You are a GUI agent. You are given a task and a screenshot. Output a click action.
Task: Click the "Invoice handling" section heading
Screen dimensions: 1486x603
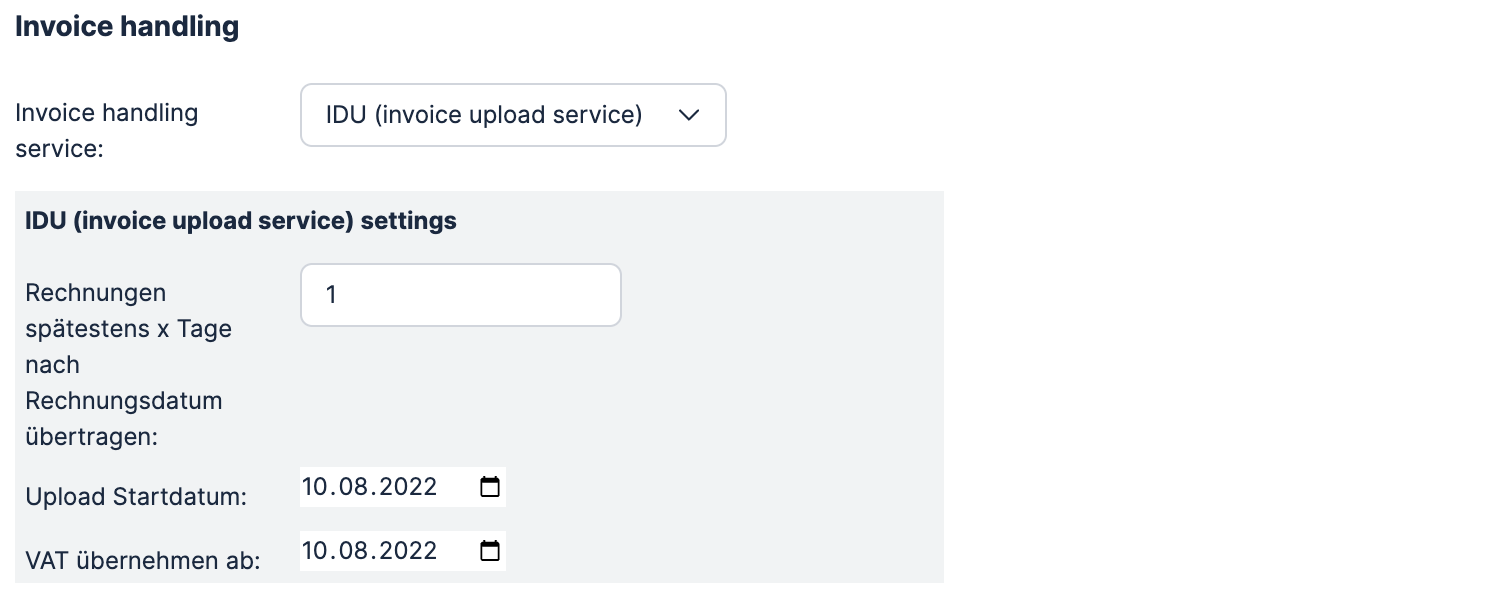[127, 27]
